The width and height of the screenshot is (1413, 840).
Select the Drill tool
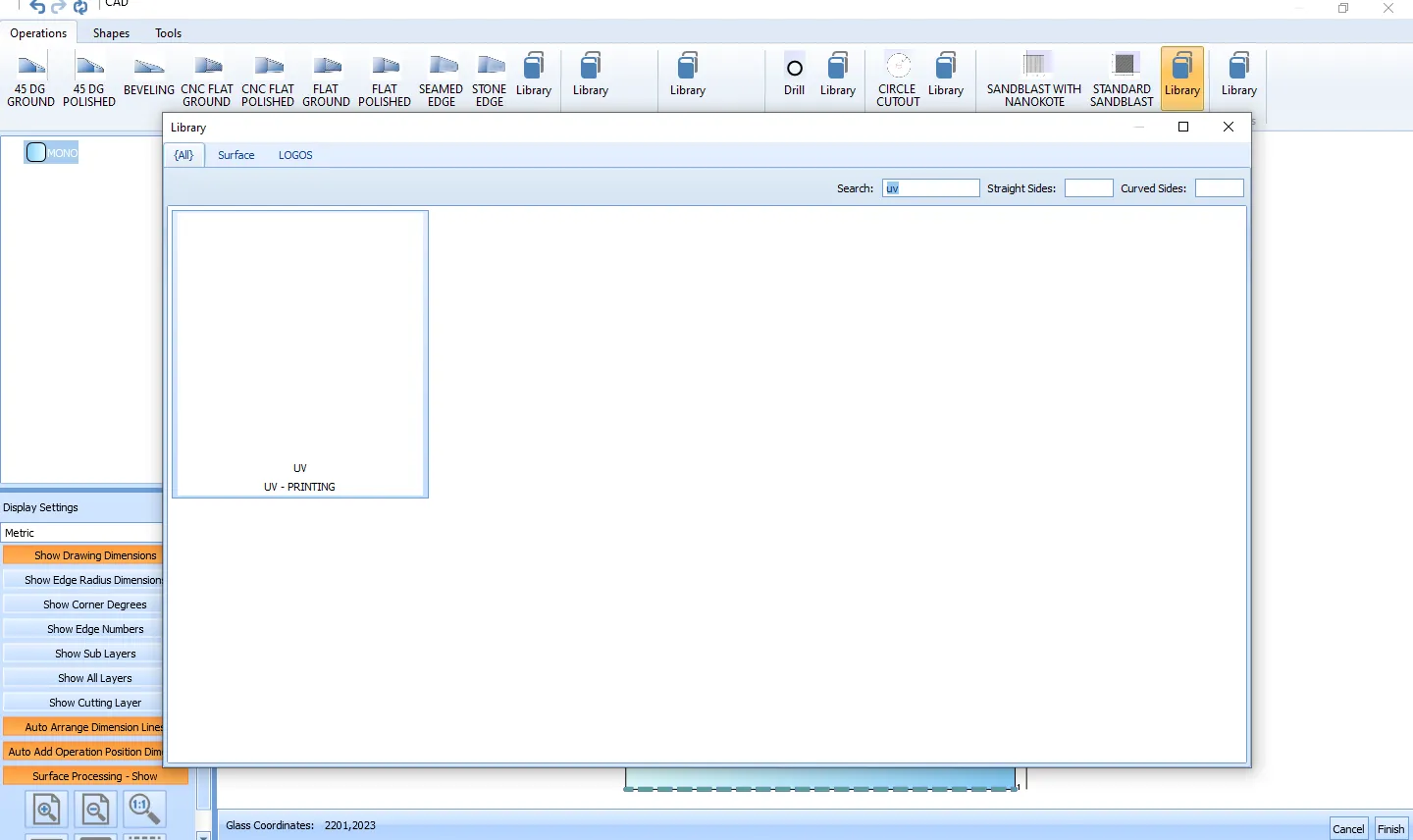click(x=795, y=76)
